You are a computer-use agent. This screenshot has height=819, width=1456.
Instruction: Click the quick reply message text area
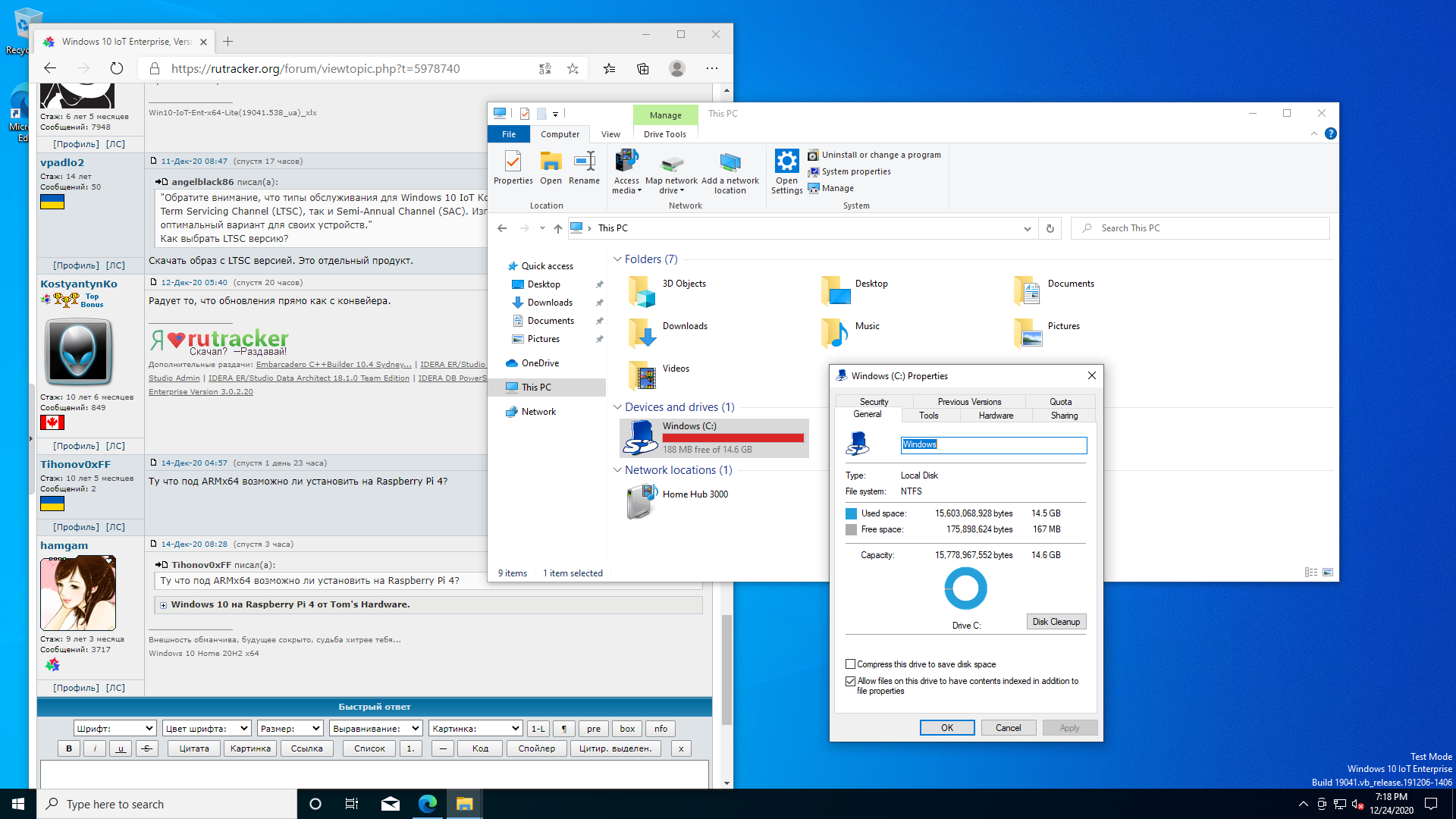coord(375,774)
